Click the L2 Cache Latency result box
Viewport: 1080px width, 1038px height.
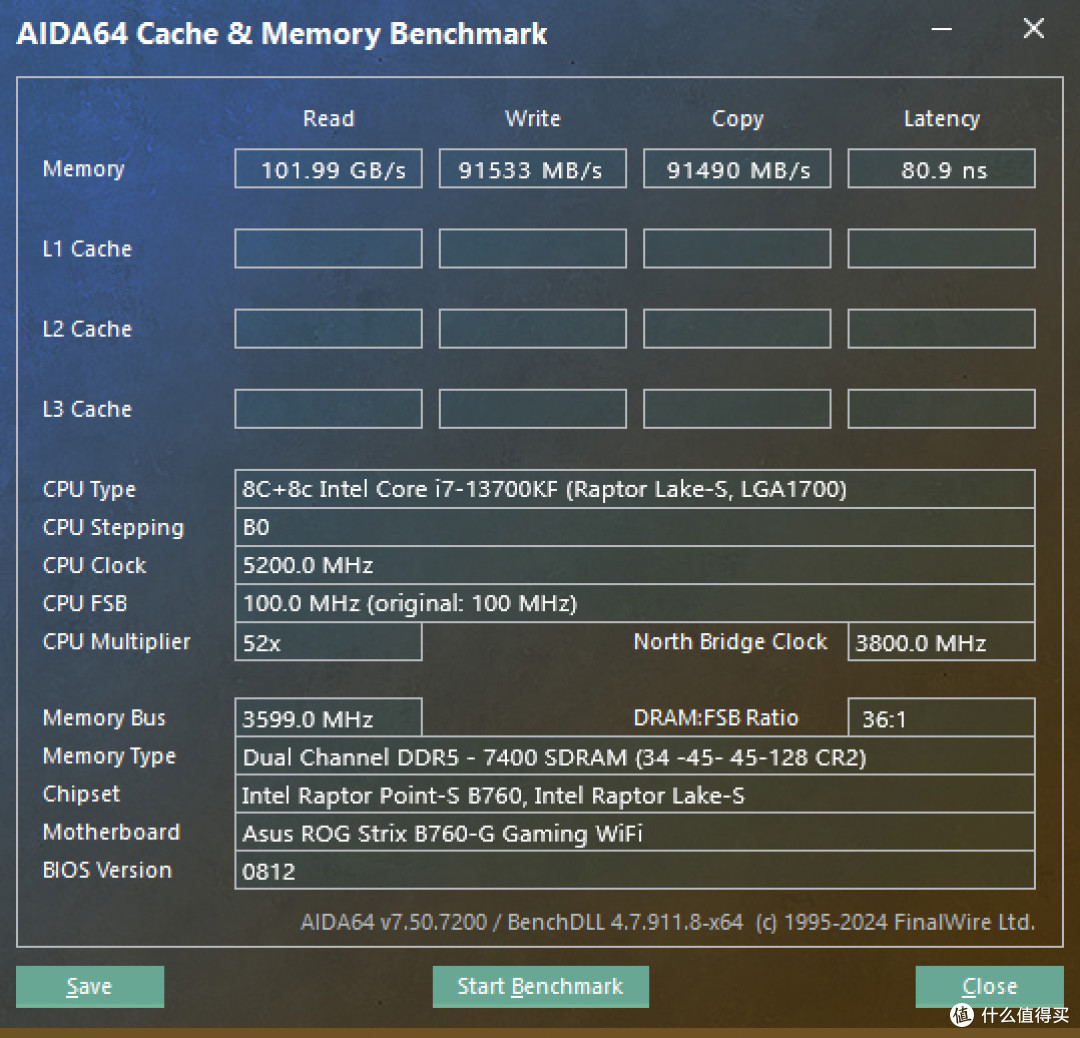pyautogui.click(x=942, y=329)
